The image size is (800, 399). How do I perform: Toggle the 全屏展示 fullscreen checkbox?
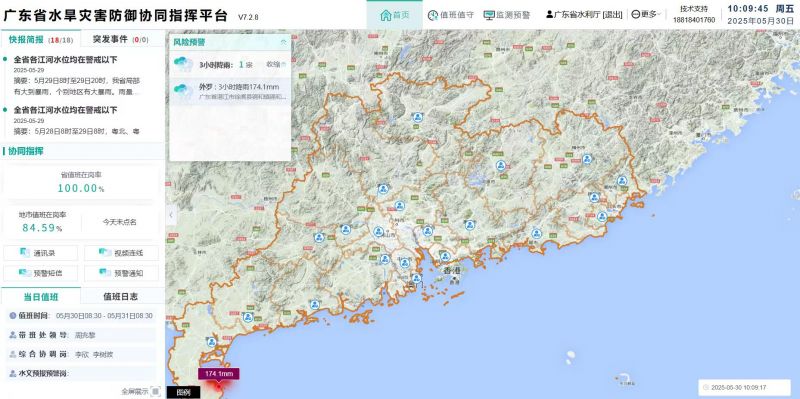pyautogui.click(x=155, y=392)
